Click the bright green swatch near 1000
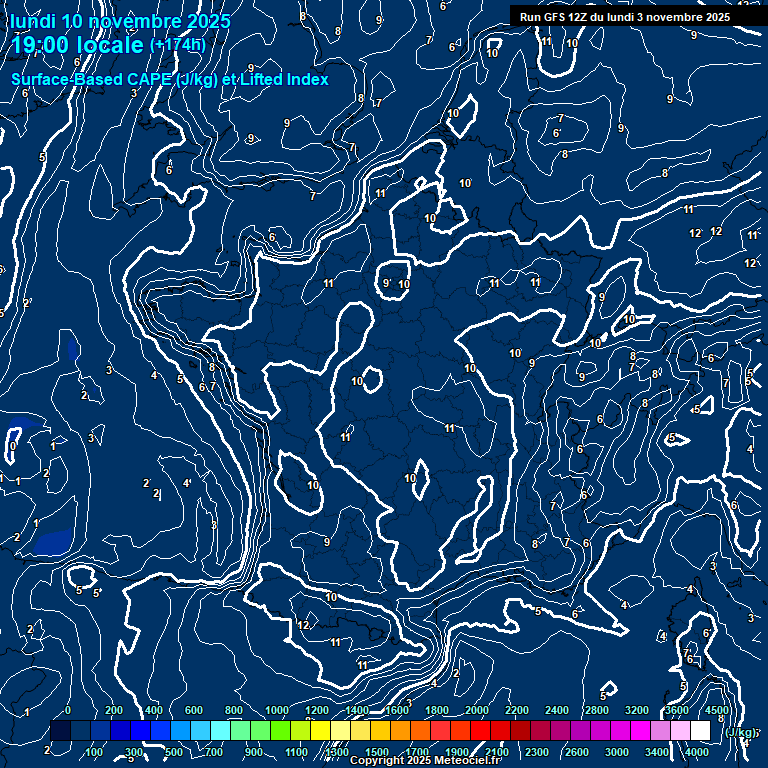768x768 pixels. pyautogui.click(x=280, y=730)
